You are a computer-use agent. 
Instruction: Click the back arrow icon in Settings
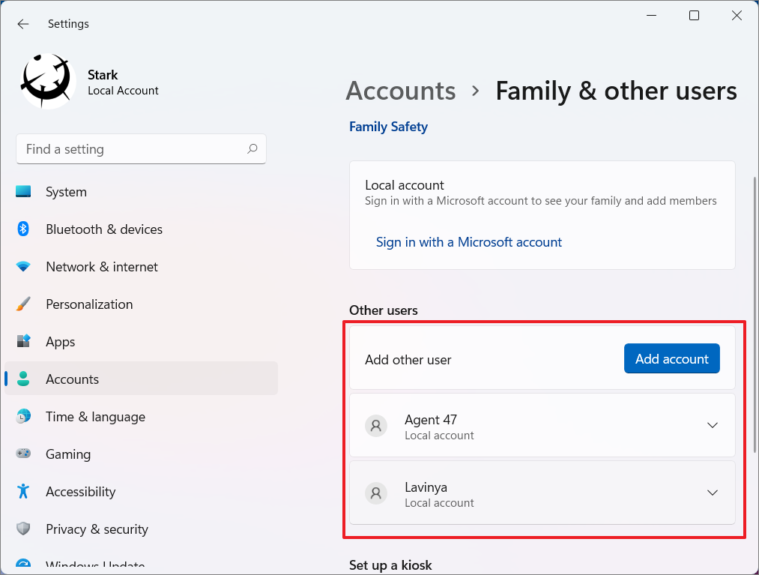coord(23,24)
